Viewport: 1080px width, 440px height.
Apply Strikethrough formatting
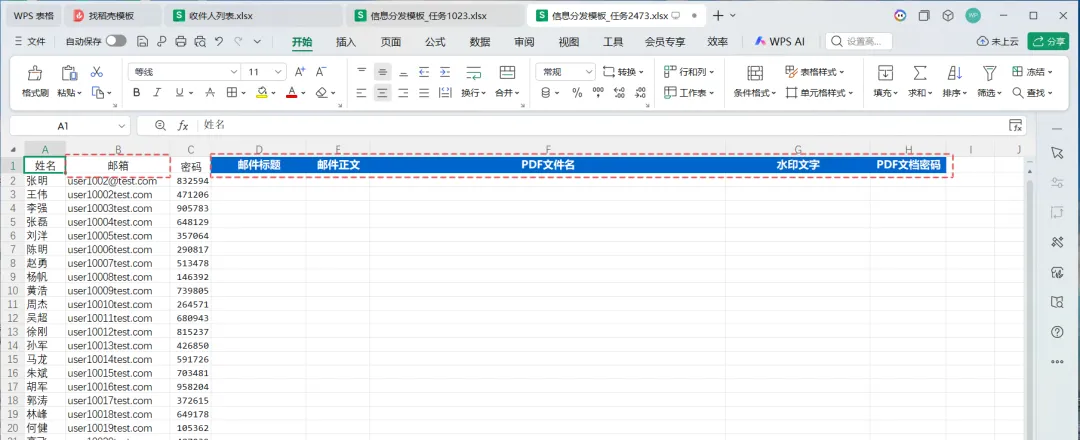[210, 92]
